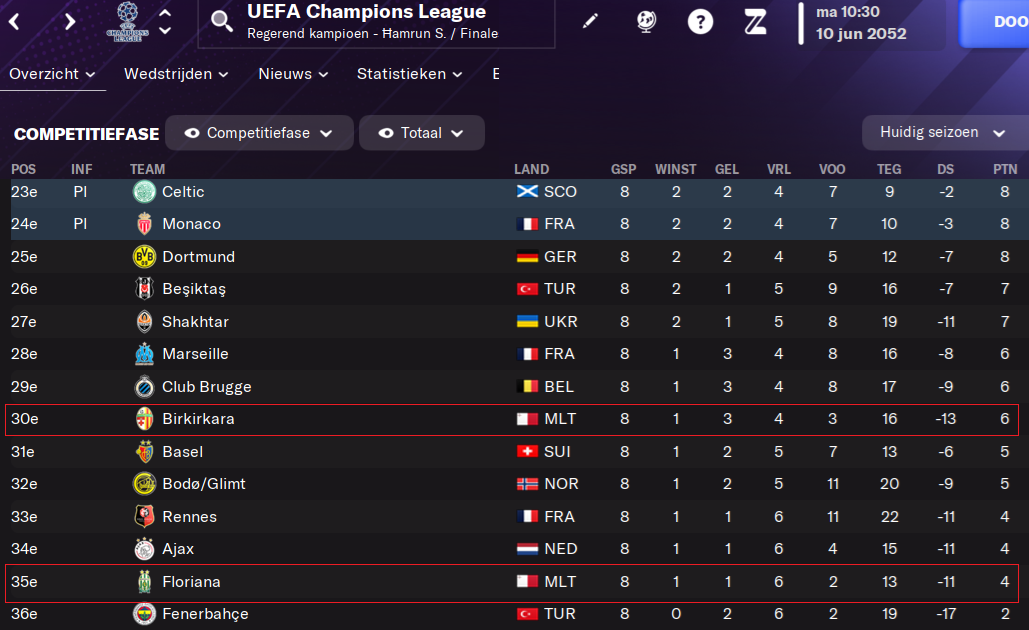Go back using the left arrow
This screenshot has height=630, width=1029.
point(14,22)
